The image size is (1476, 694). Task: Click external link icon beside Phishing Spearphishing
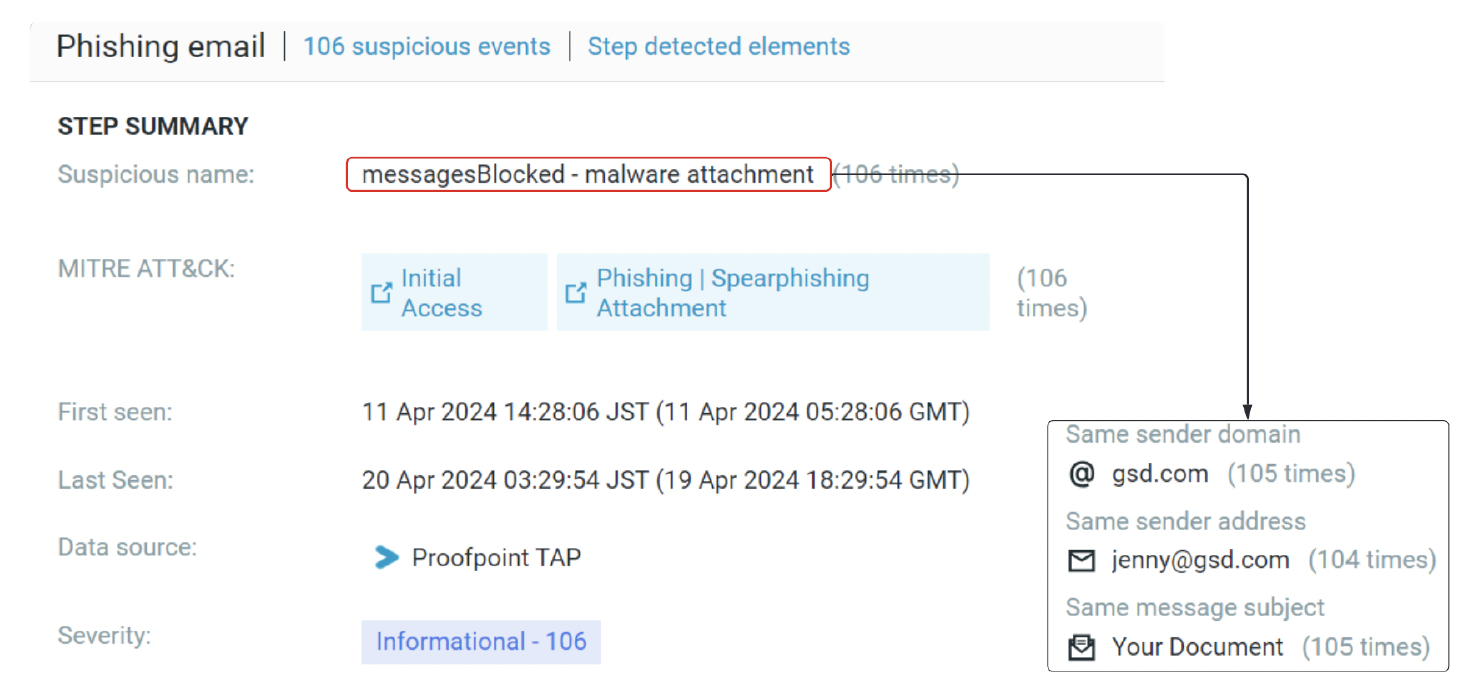click(x=575, y=293)
